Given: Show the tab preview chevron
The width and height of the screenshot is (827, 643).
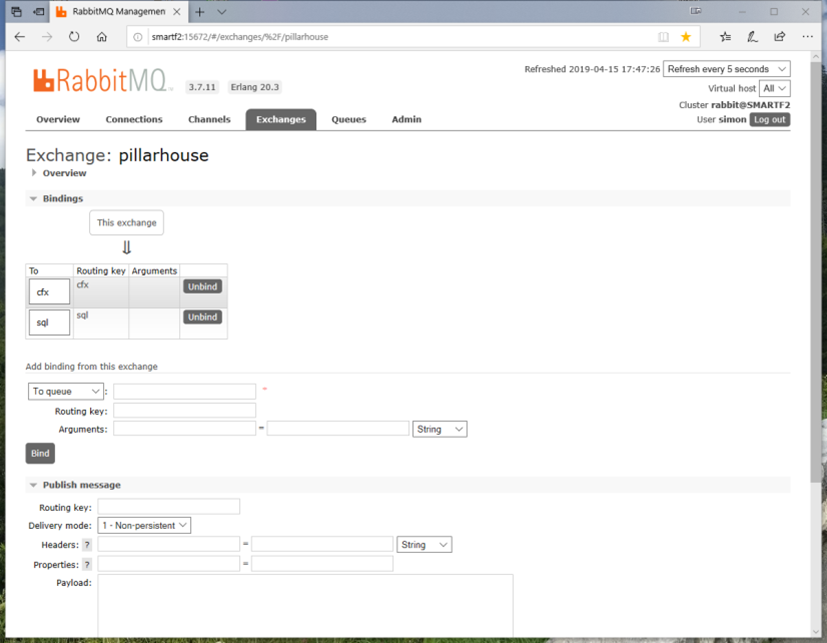Looking at the screenshot, I should (x=222, y=12).
